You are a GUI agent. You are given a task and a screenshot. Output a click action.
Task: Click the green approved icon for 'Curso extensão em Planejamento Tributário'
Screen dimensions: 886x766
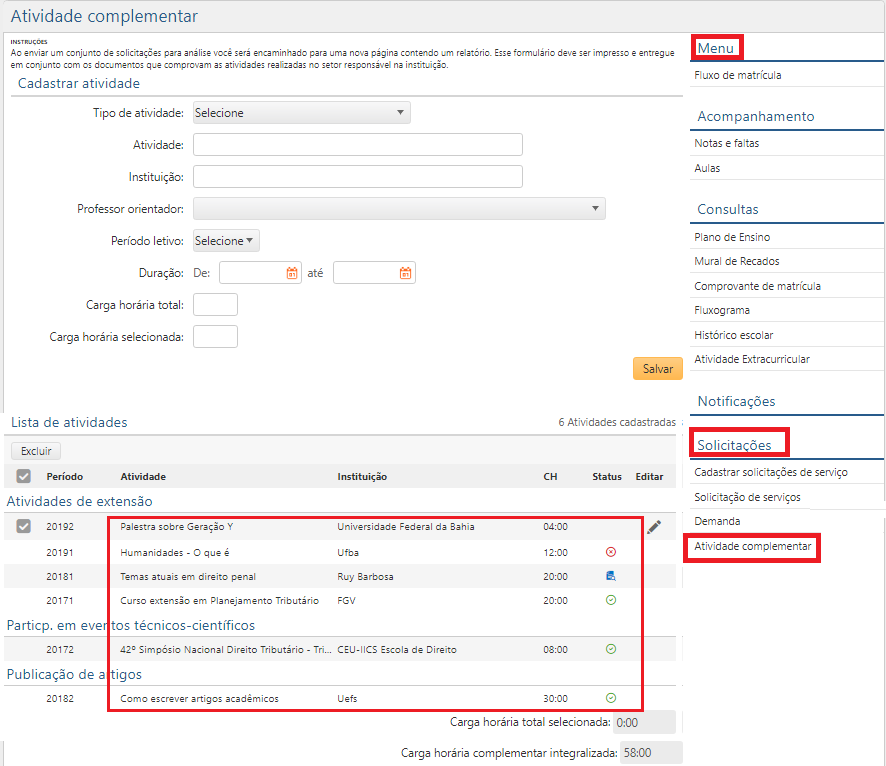[x=611, y=601]
